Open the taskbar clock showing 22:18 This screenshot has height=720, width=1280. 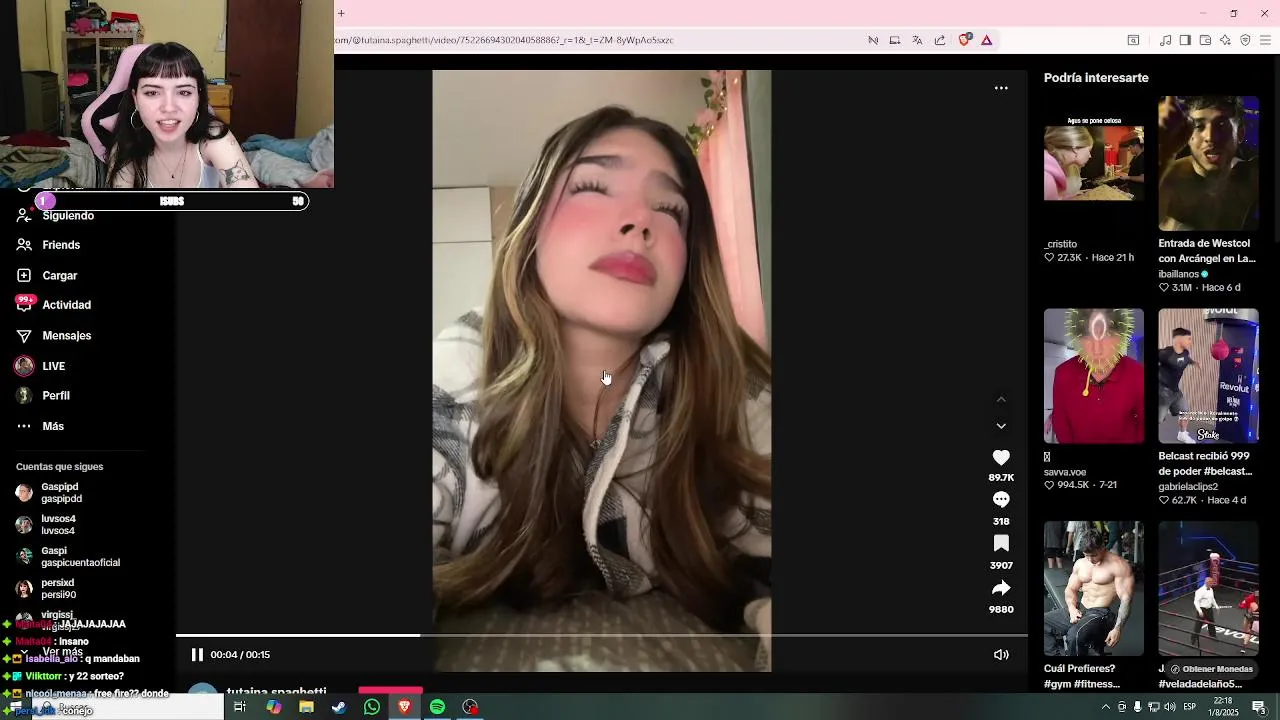pos(1222,707)
